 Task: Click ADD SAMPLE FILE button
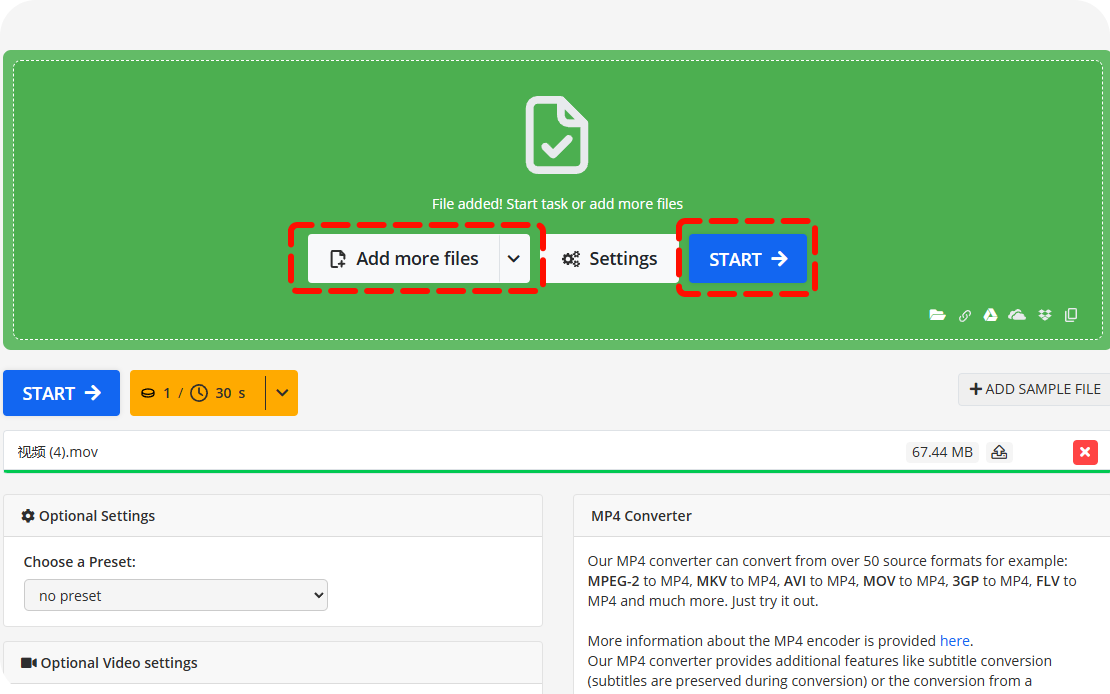coord(1034,389)
